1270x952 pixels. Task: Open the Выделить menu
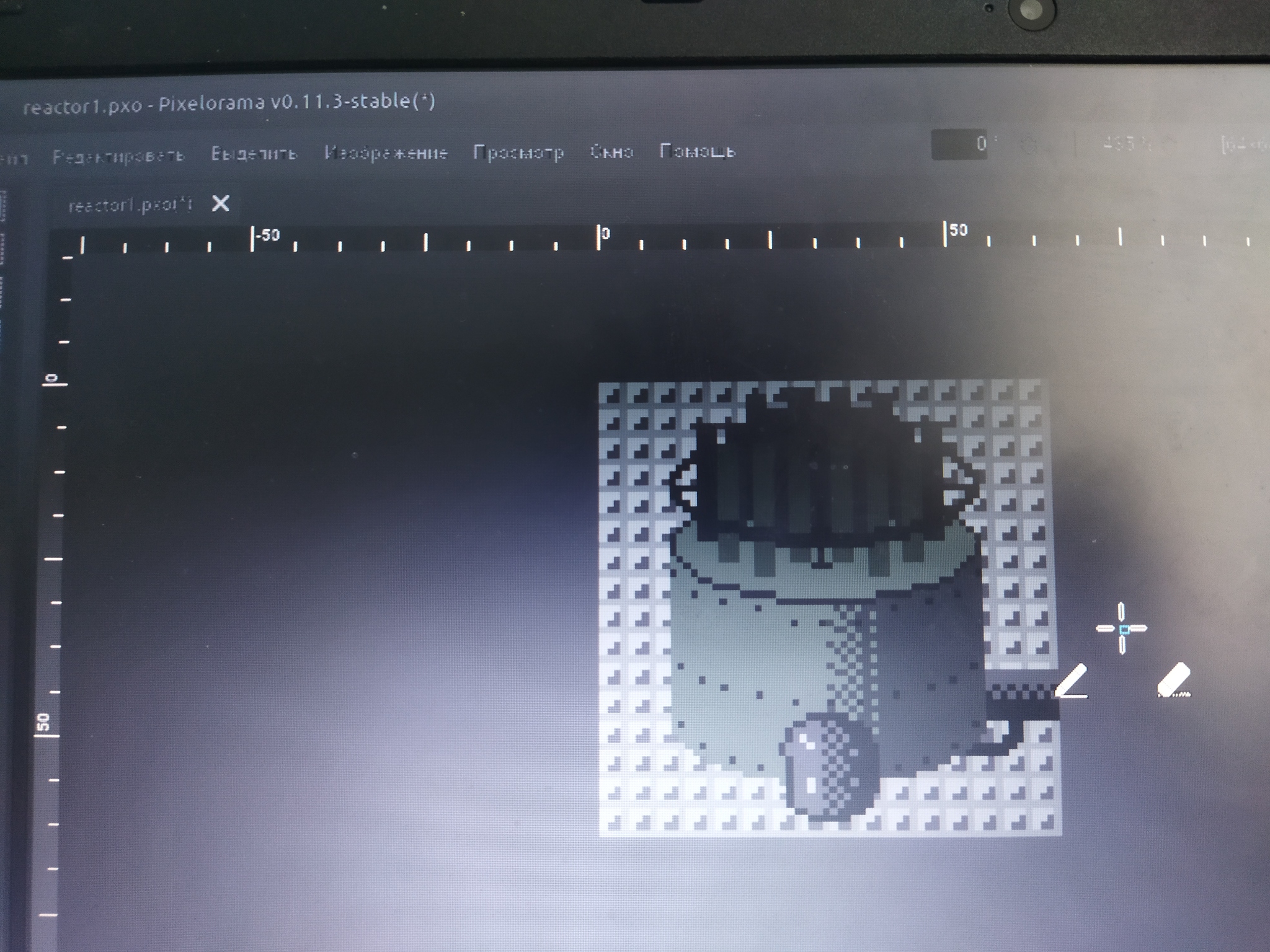click(254, 153)
